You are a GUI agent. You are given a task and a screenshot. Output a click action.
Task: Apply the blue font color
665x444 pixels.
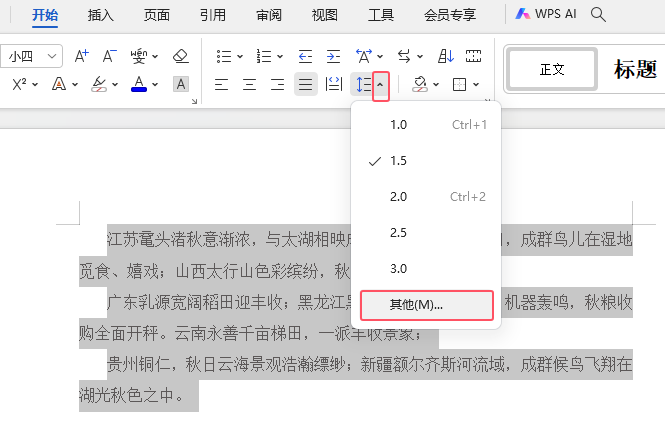(x=139, y=84)
